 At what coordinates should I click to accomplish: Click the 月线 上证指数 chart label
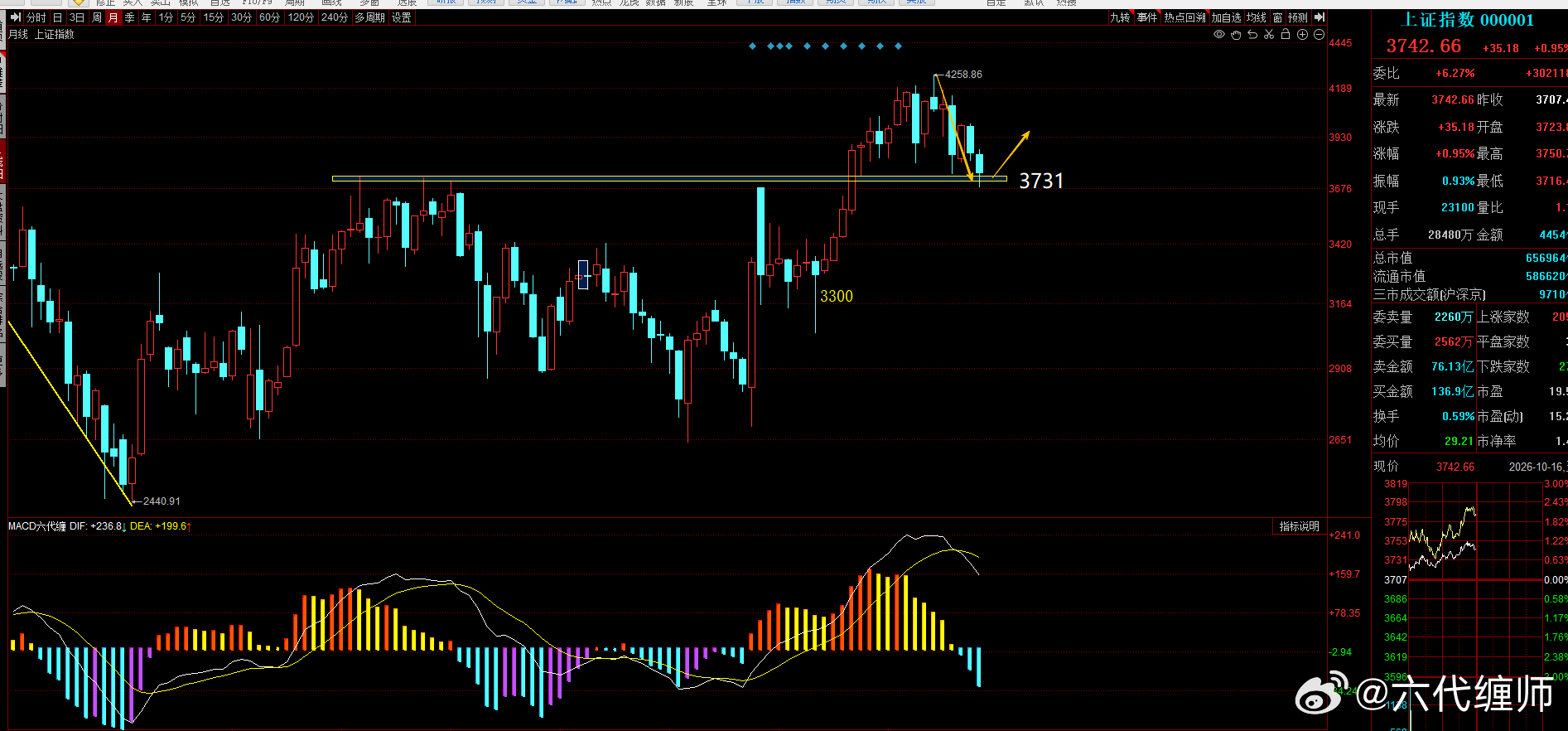tap(41, 35)
